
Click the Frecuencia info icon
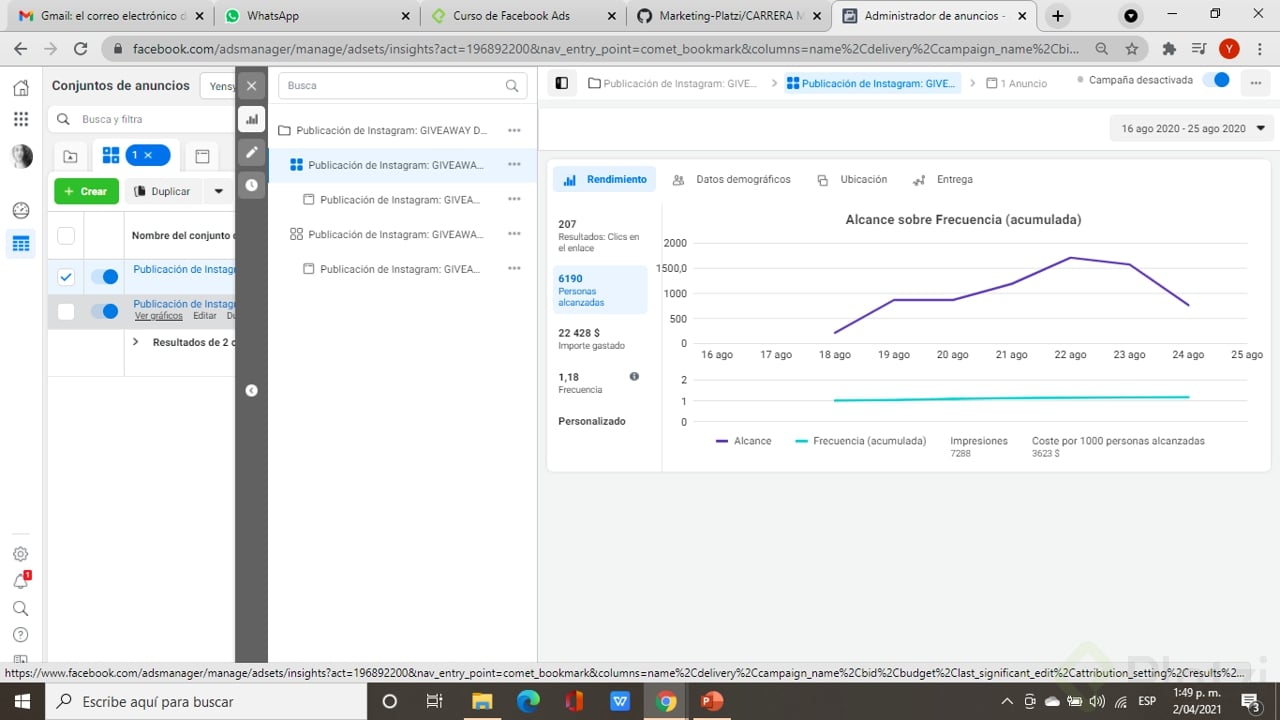634,377
